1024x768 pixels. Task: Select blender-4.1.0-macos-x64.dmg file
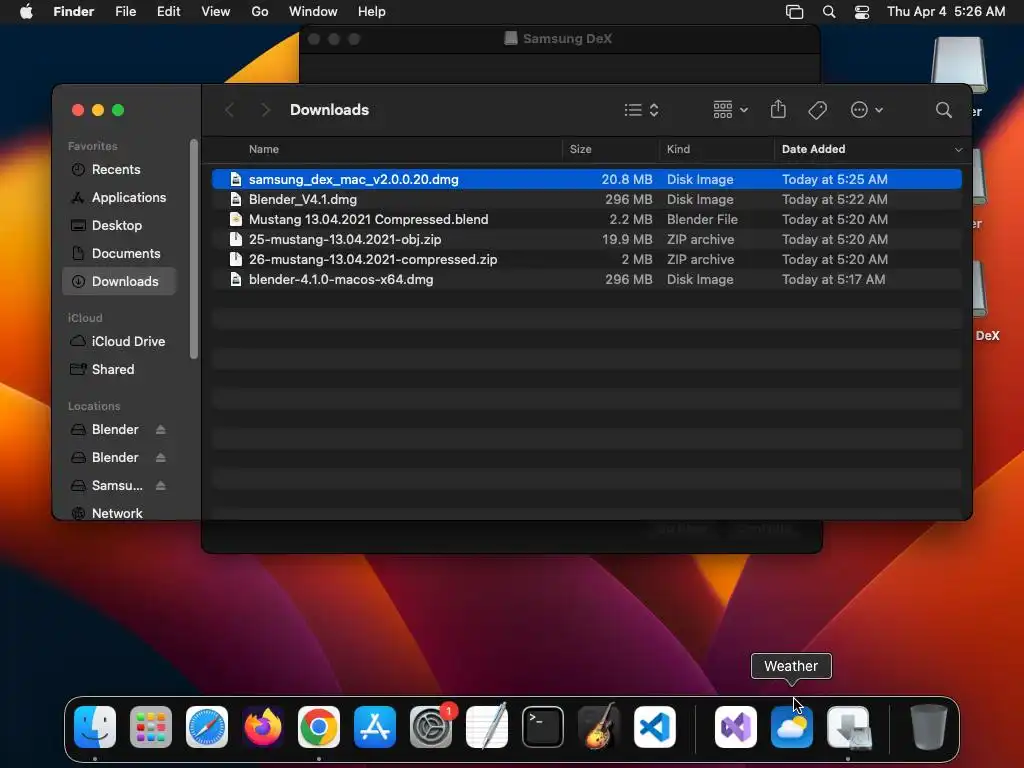[586, 280]
